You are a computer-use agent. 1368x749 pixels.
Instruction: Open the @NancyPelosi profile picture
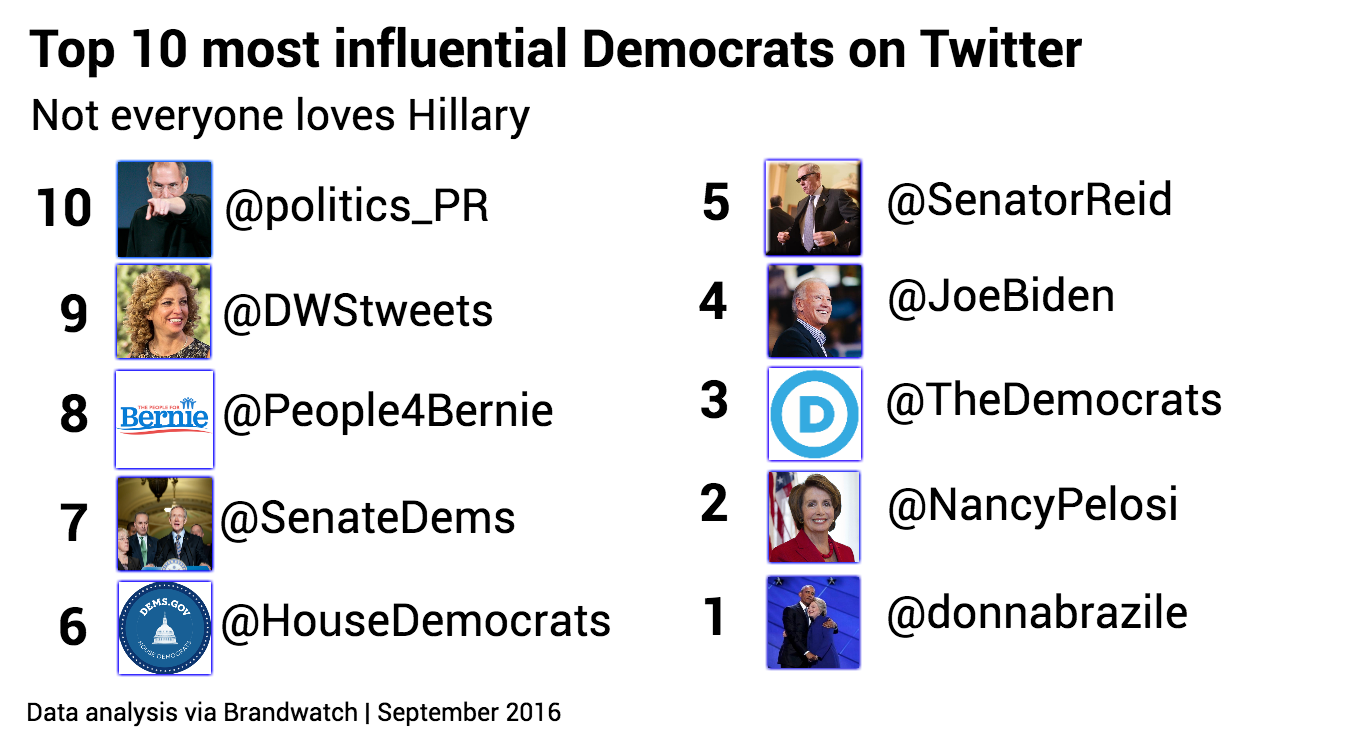pos(813,517)
